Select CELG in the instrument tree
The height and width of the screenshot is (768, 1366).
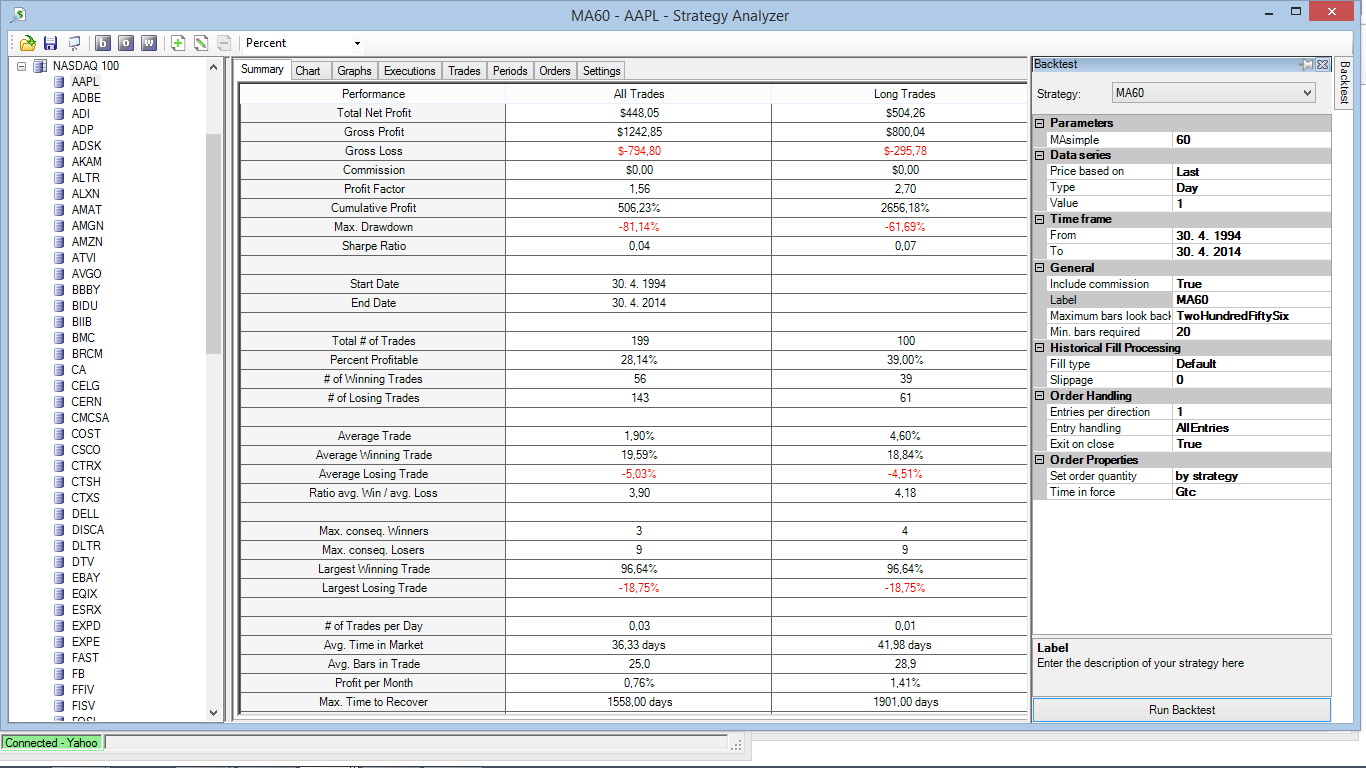coord(86,386)
